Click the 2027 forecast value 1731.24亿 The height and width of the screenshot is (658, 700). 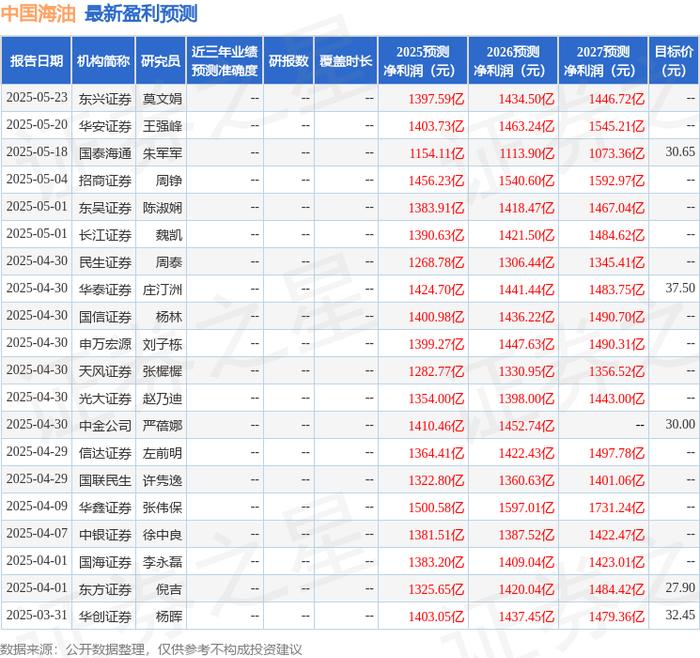pos(617,507)
